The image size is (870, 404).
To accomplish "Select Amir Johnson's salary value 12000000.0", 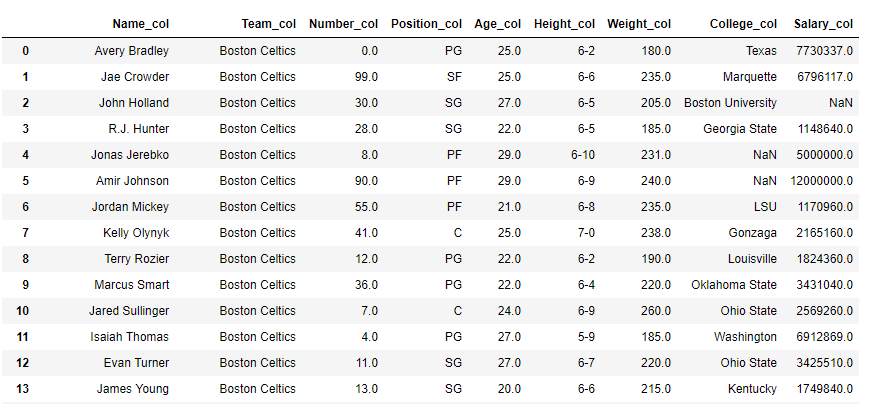I will [x=822, y=181].
